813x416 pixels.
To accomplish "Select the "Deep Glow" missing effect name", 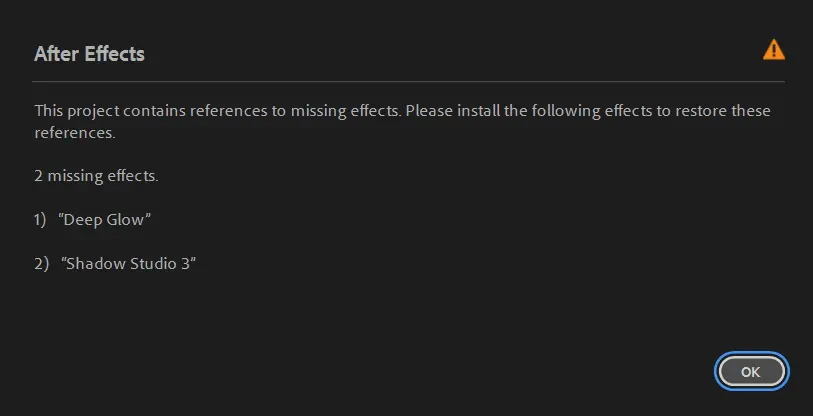I will (105, 219).
